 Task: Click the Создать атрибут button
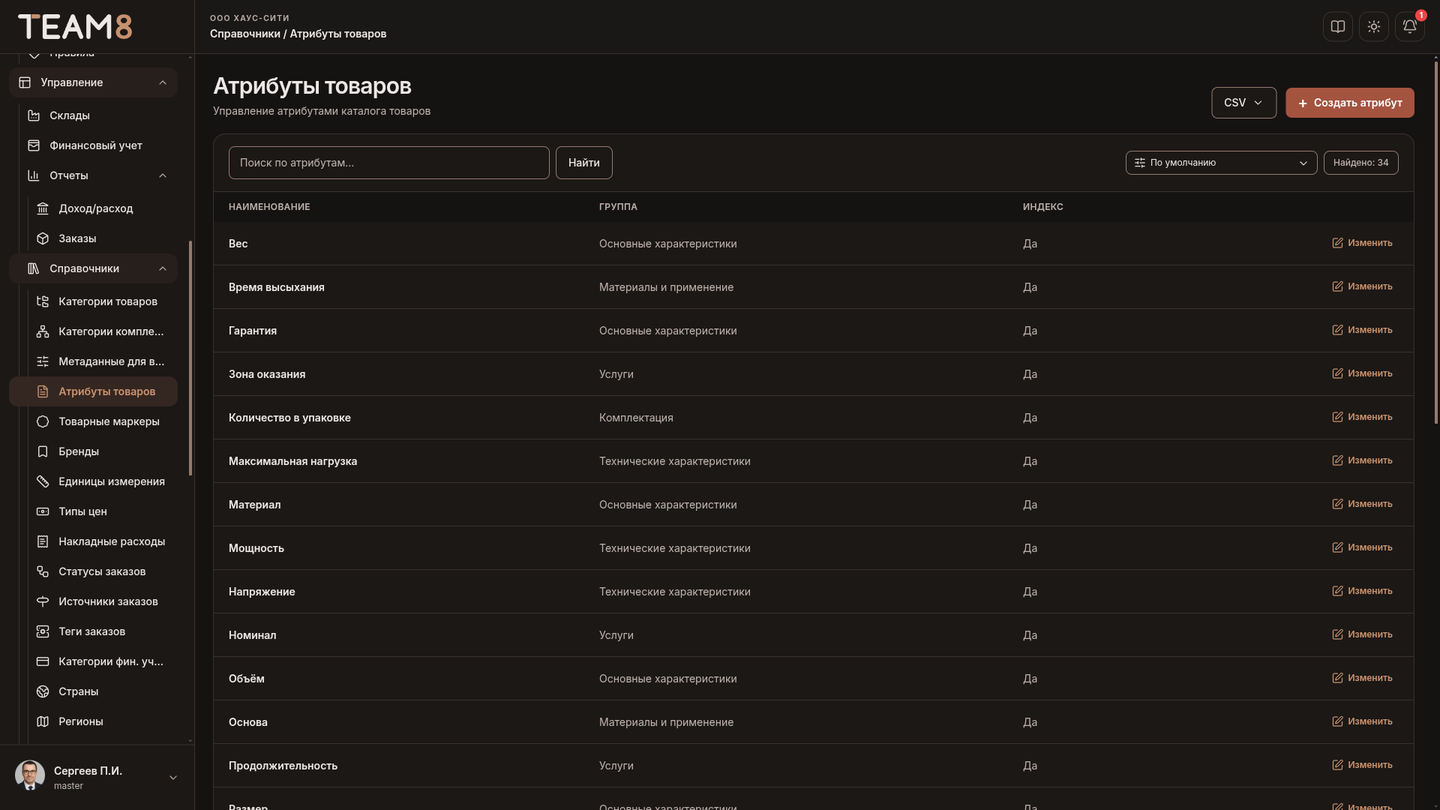click(x=1350, y=103)
